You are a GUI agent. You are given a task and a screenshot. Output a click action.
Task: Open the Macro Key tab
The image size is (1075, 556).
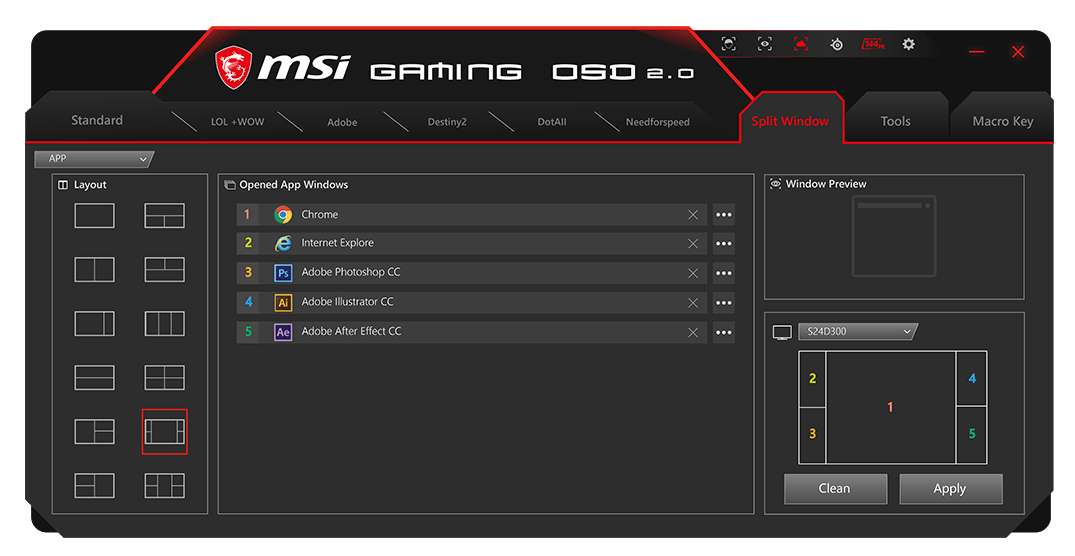coord(1002,121)
